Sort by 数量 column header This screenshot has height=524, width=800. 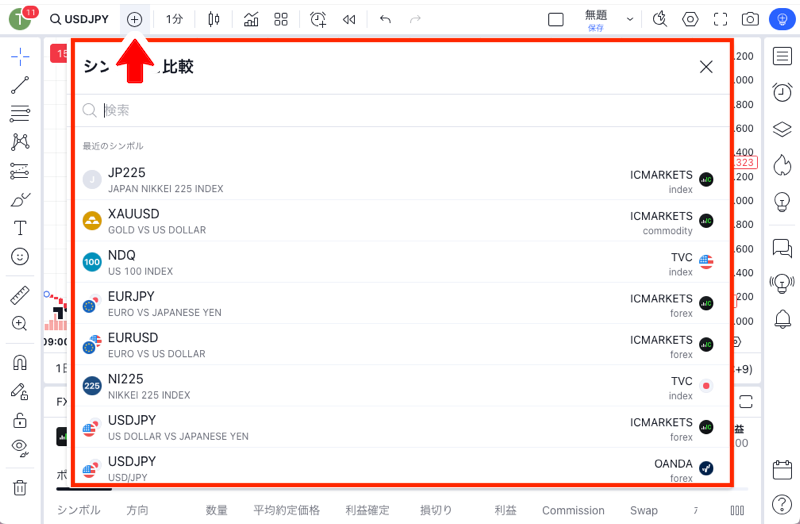216,510
